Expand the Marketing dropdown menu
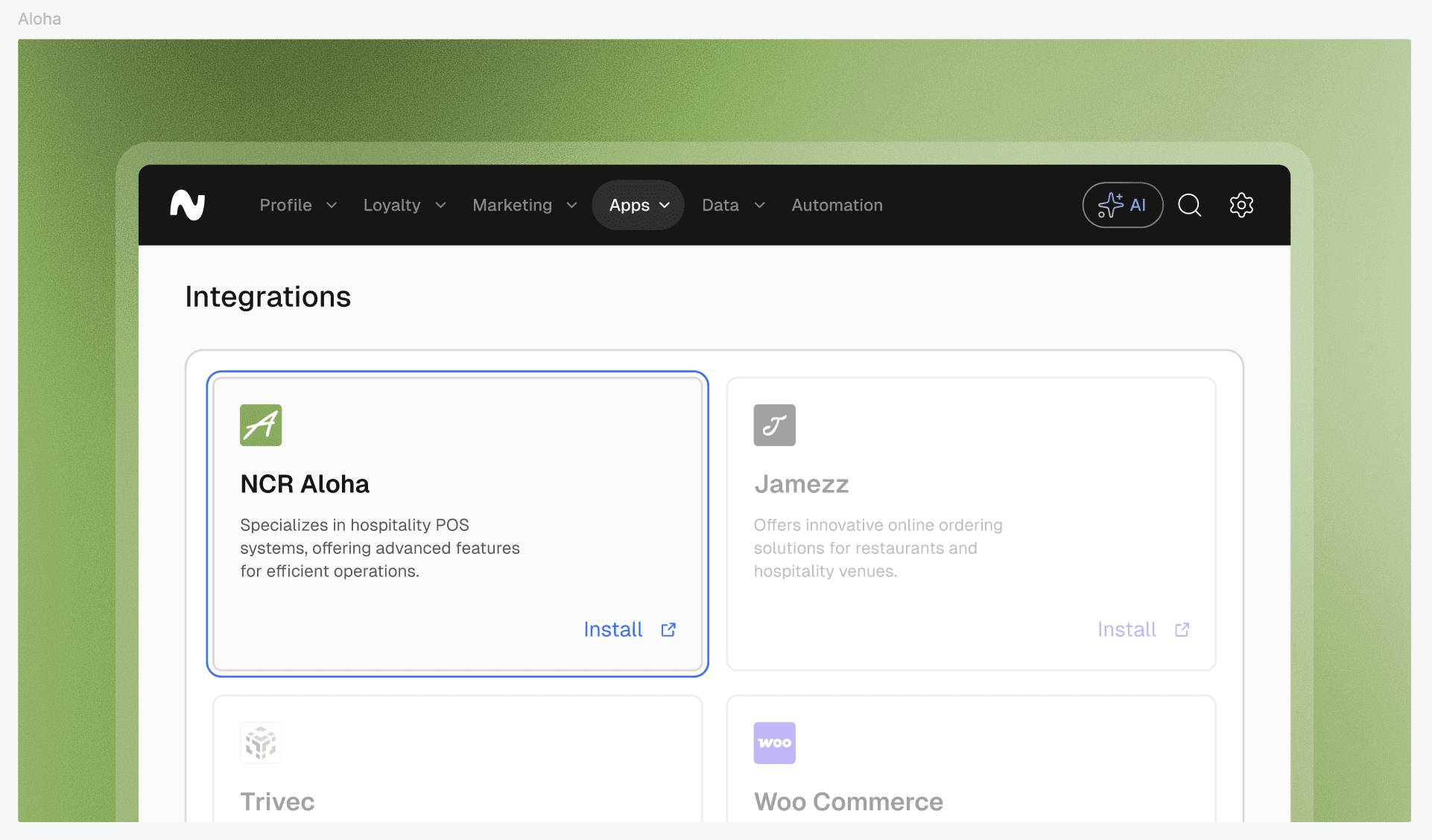Image resolution: width=1432 pixels, height=840 pixels. (525, 205)
